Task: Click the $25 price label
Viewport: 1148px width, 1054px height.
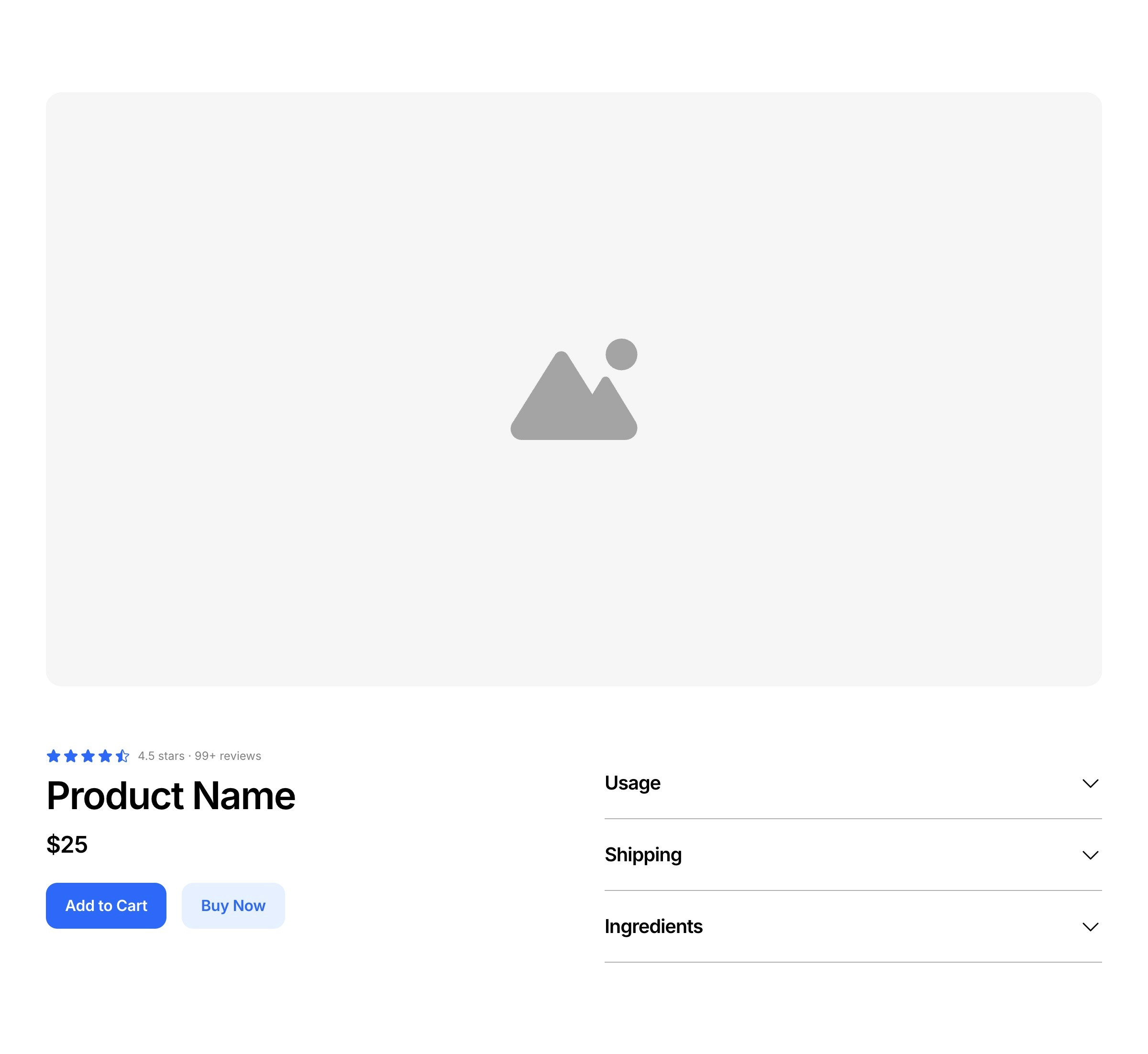Action: [x=67, y=845]
